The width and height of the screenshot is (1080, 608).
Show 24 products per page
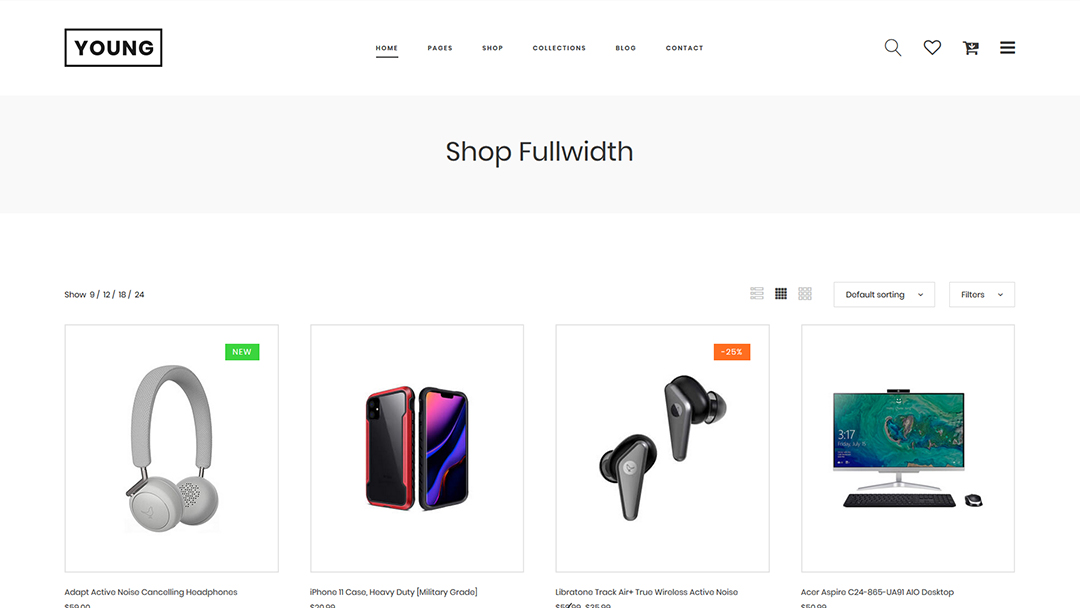pyautogui.click(x=139, y=295)
